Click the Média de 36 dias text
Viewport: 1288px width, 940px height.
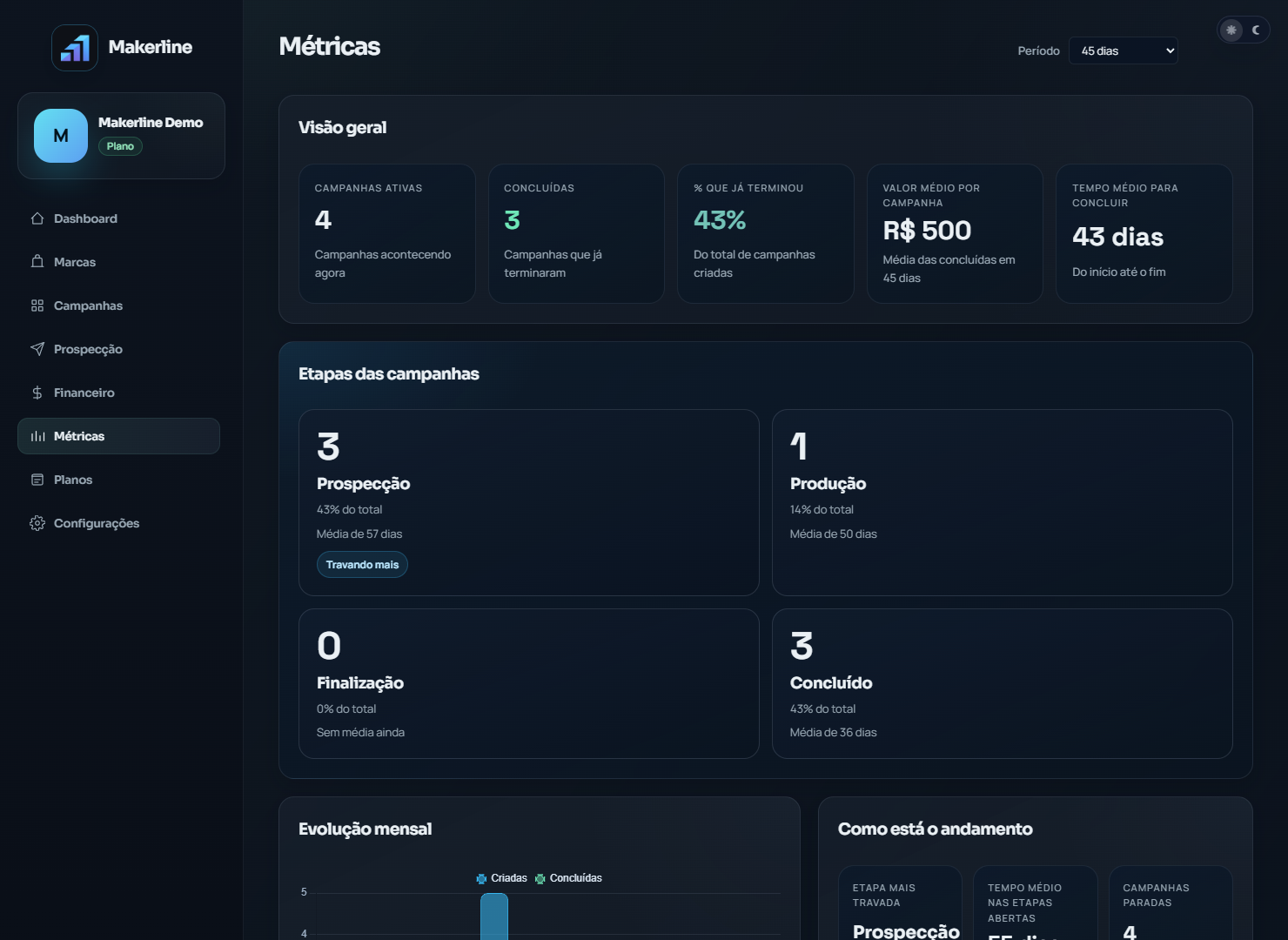(x=833, y=732)
